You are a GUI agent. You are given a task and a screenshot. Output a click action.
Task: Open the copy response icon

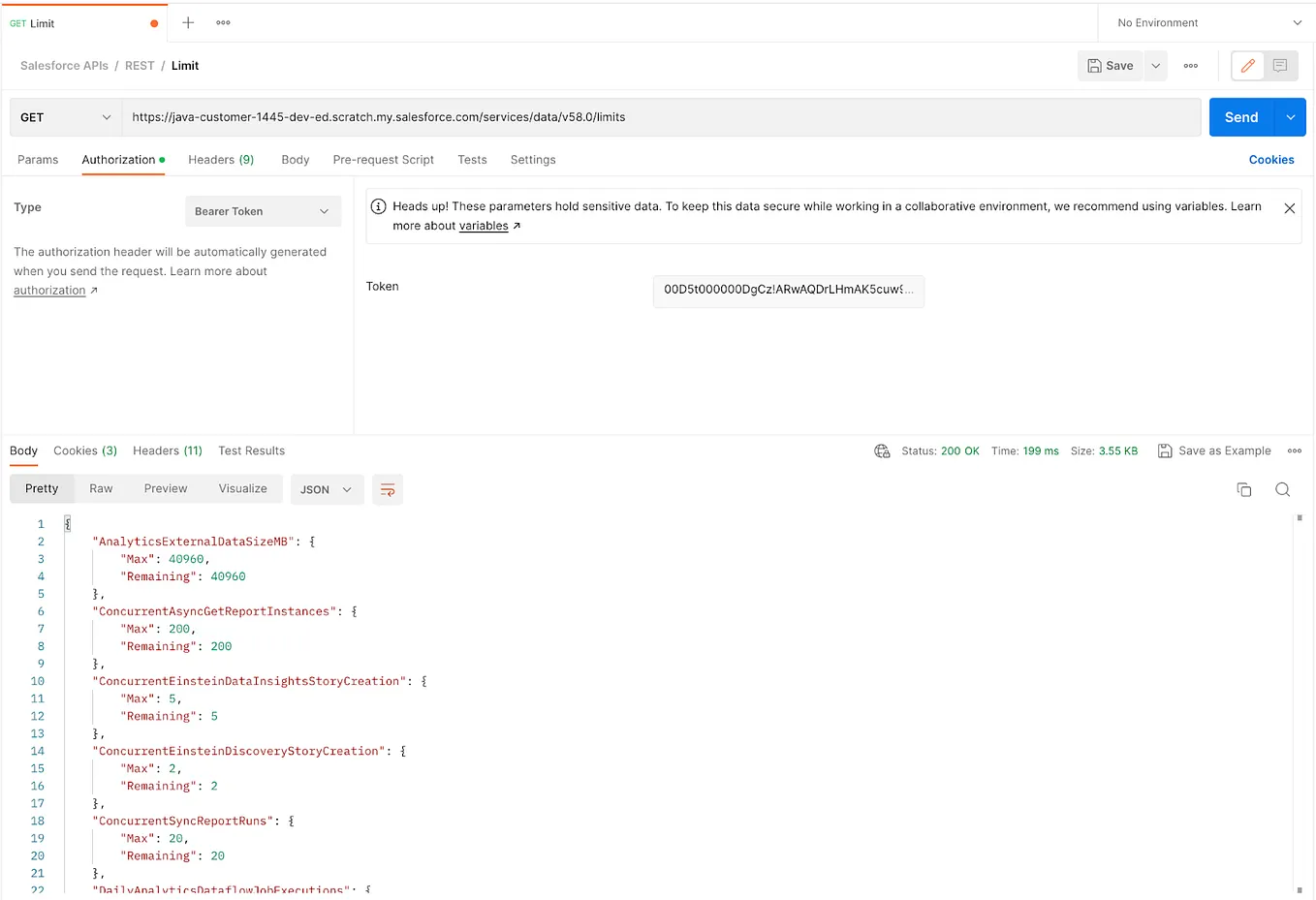pos(1244,490)
